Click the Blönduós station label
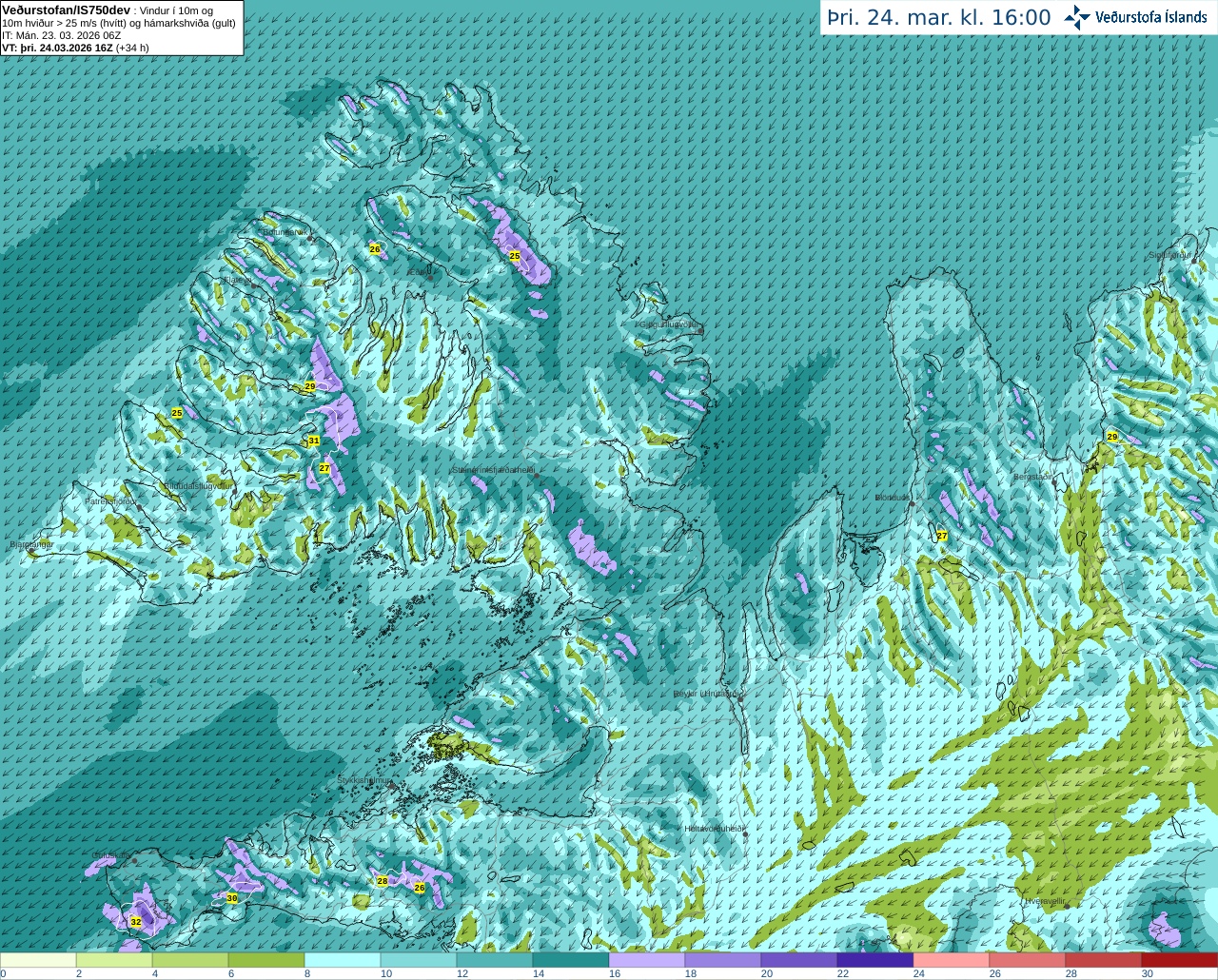 [x=893, y=498]
